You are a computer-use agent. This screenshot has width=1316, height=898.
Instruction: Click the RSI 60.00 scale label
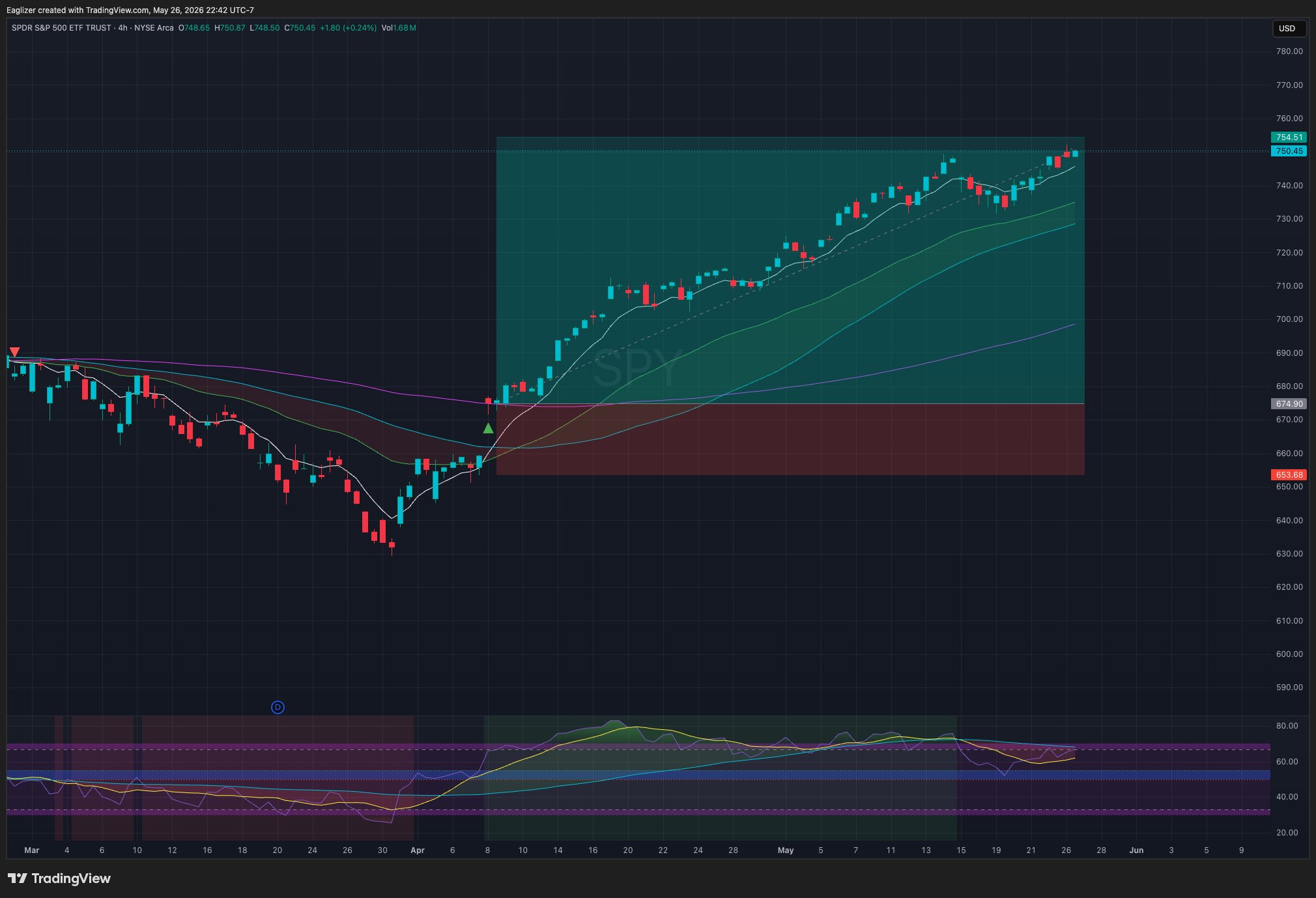1287,762
